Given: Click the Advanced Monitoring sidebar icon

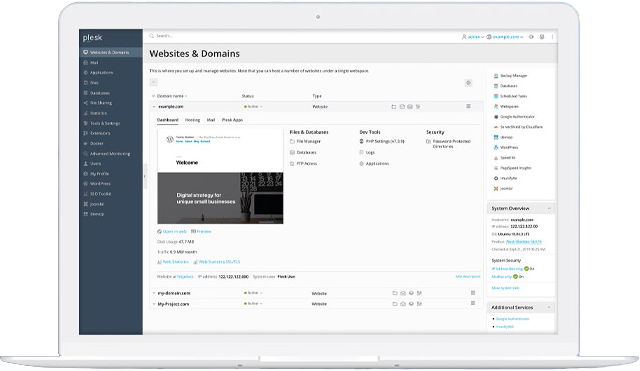Looking at the screenshot, I should [x=86, y=153].
